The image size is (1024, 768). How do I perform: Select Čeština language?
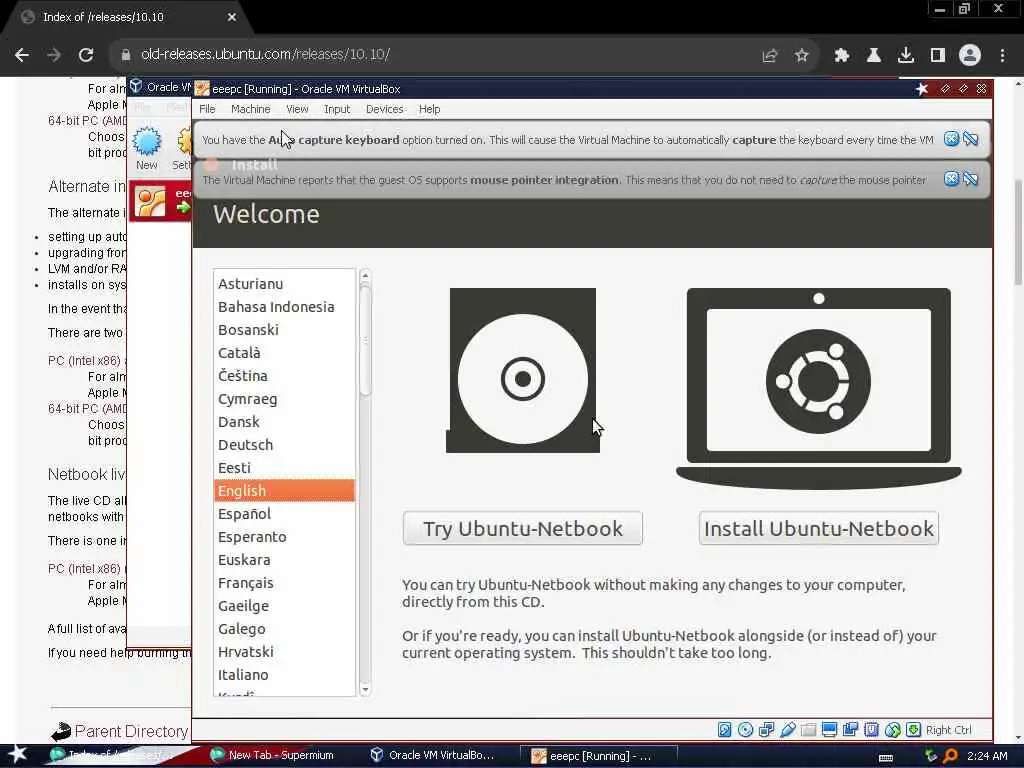click(x=285, y=376)
